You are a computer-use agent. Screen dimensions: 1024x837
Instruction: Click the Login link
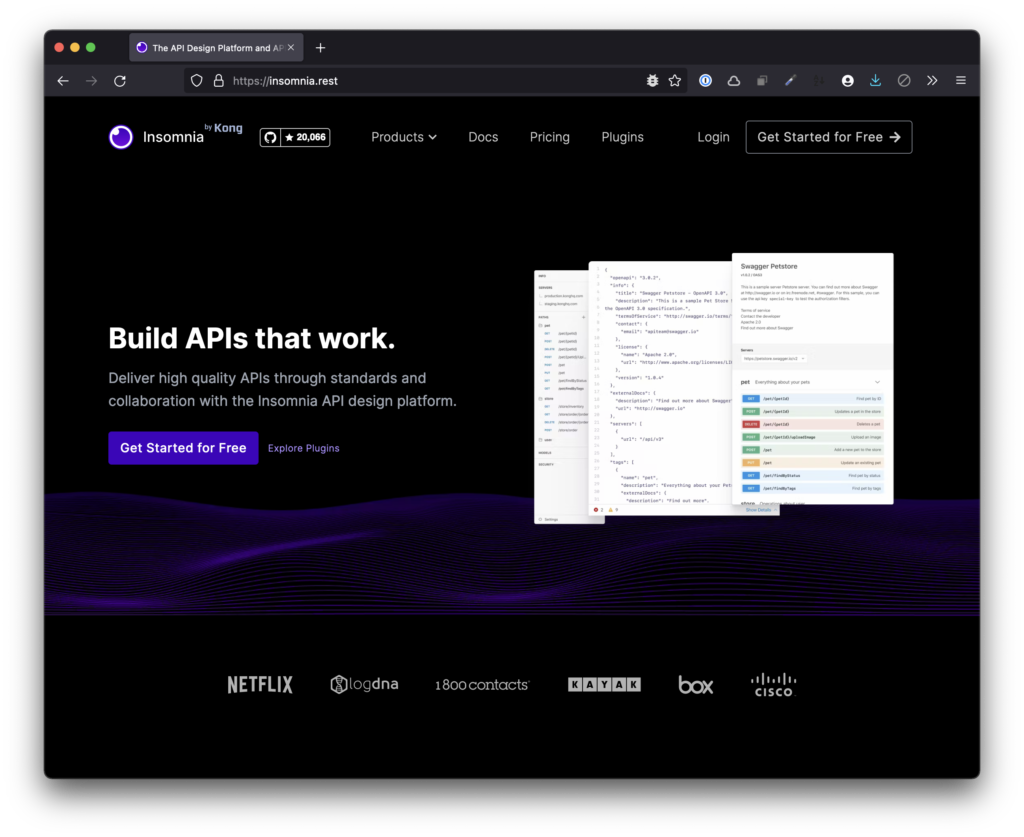(x=713, y=137)
